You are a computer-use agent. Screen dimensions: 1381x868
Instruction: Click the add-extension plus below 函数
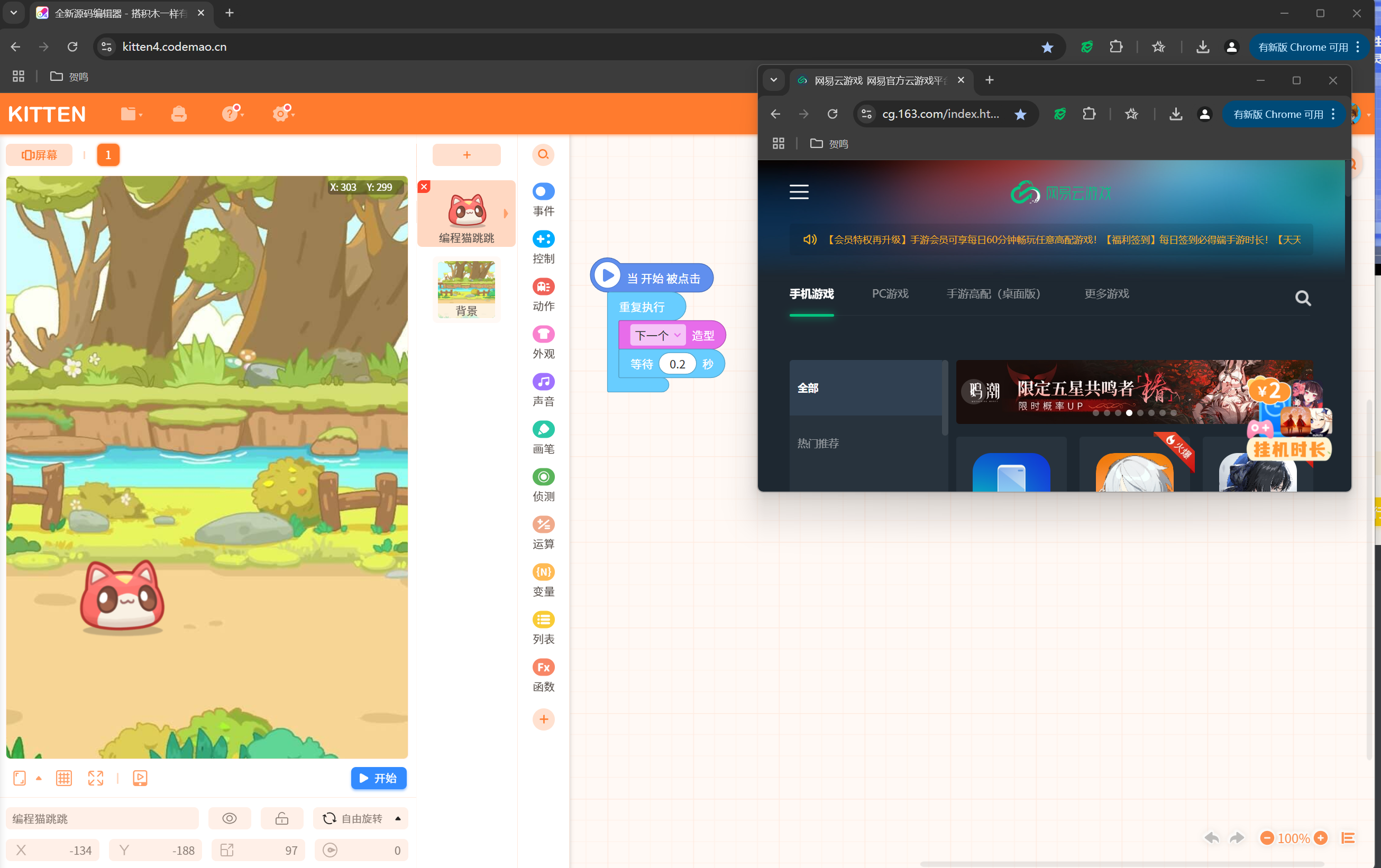(544, 719)
